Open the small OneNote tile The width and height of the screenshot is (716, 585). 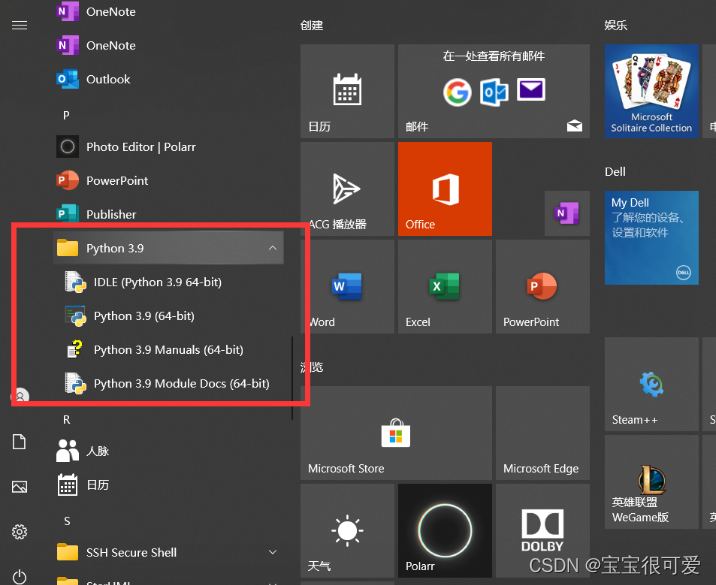click(567, 213)
